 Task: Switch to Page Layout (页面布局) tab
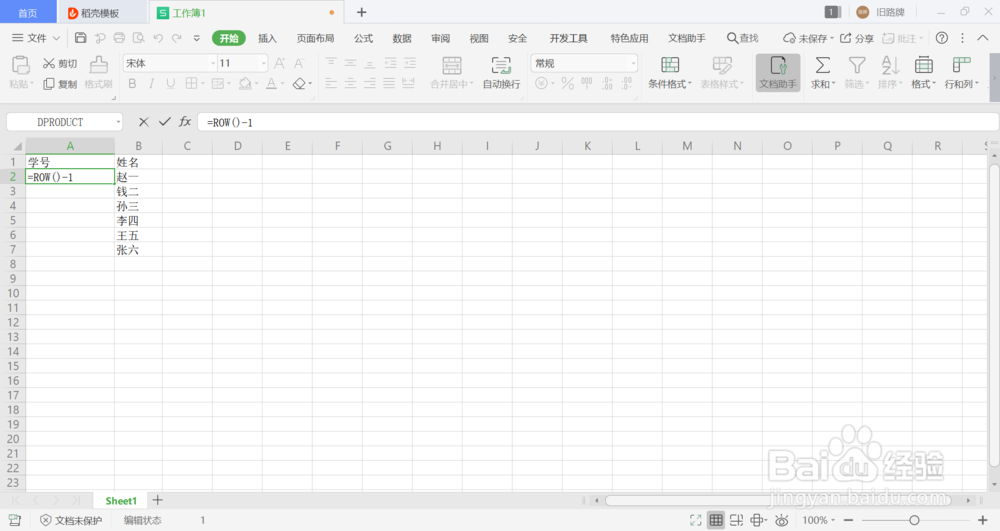[315, 38]
